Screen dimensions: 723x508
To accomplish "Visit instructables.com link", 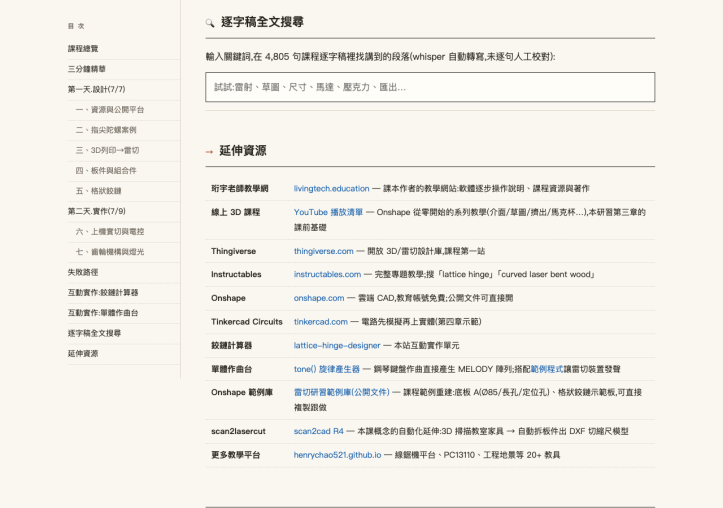I will pyautogui.click(x=327, y=274).
